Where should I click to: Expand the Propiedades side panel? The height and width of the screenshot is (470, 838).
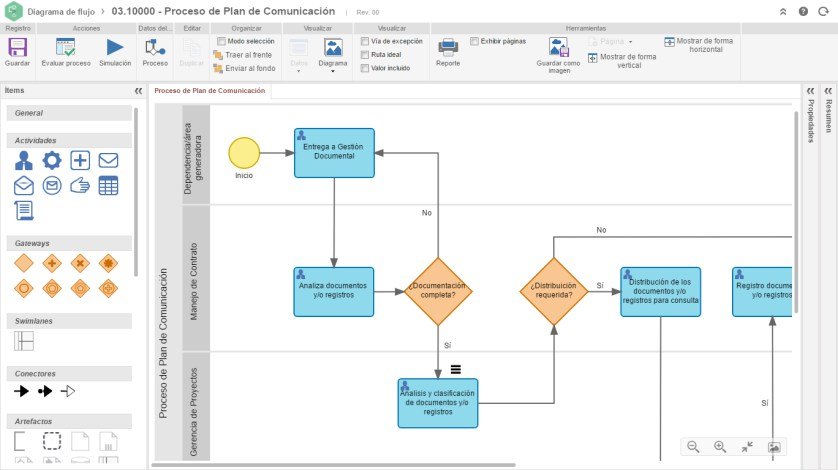pyautogui.click(x=811, y=91)
